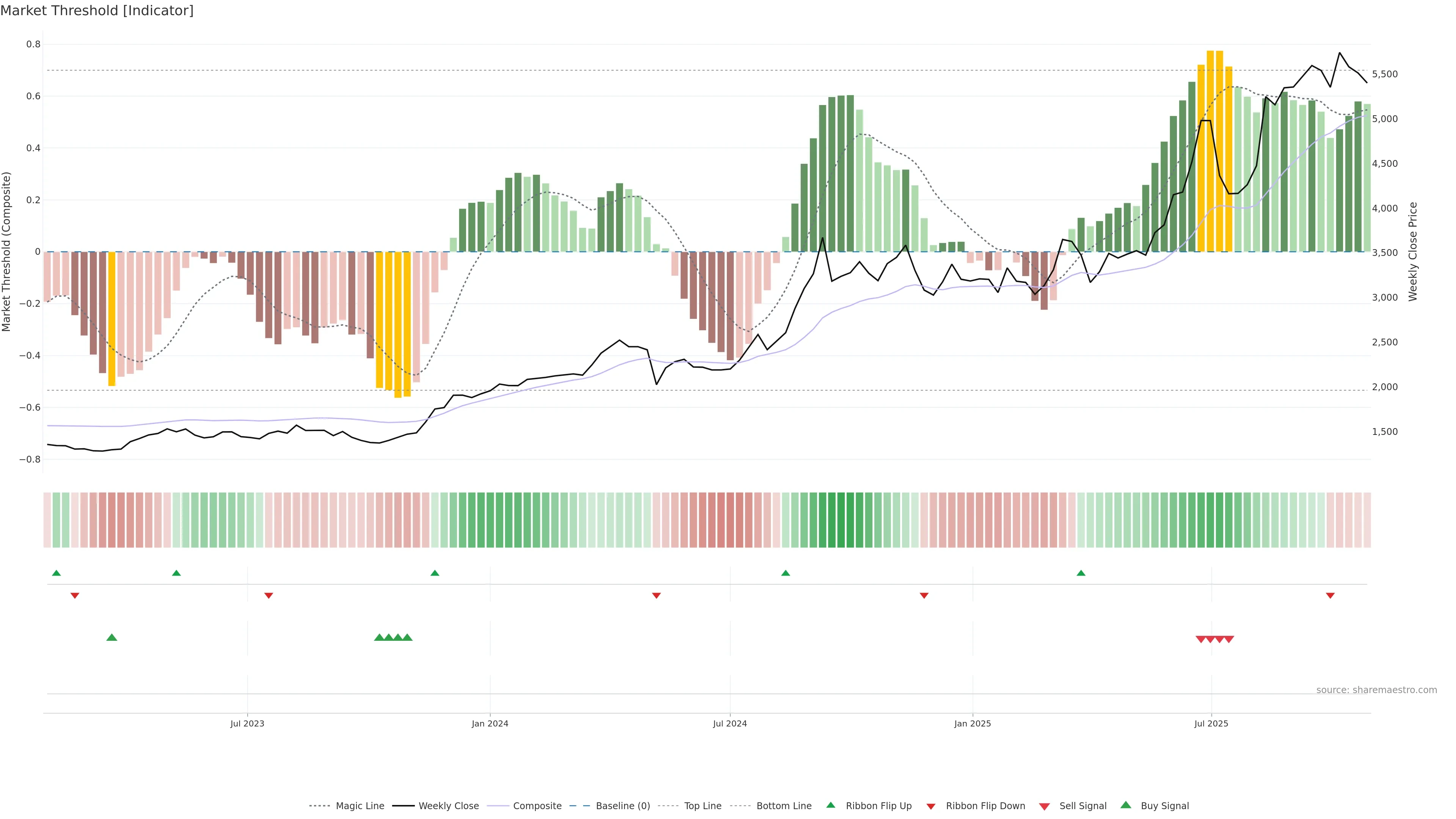
Task: Click the Jan 2024 x-axis label
Action: coord(490,723)
